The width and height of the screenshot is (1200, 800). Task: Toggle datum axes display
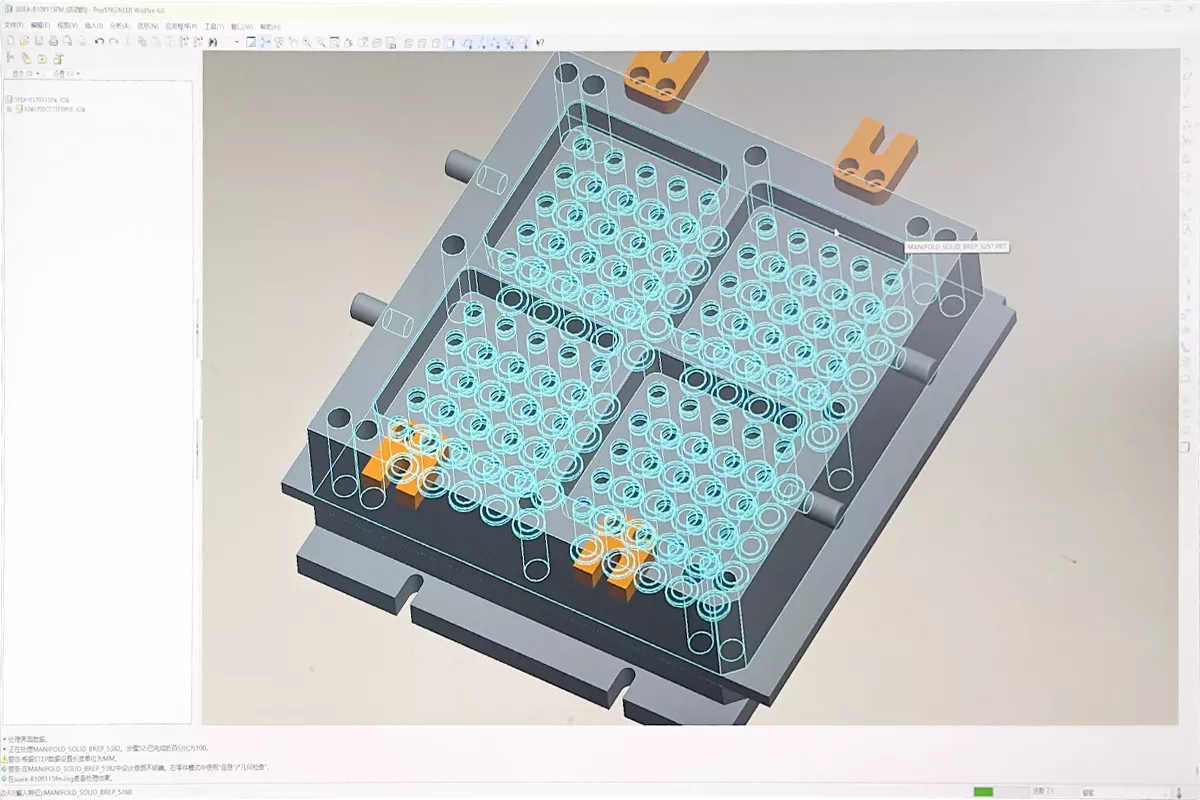(x=481, y=42)
